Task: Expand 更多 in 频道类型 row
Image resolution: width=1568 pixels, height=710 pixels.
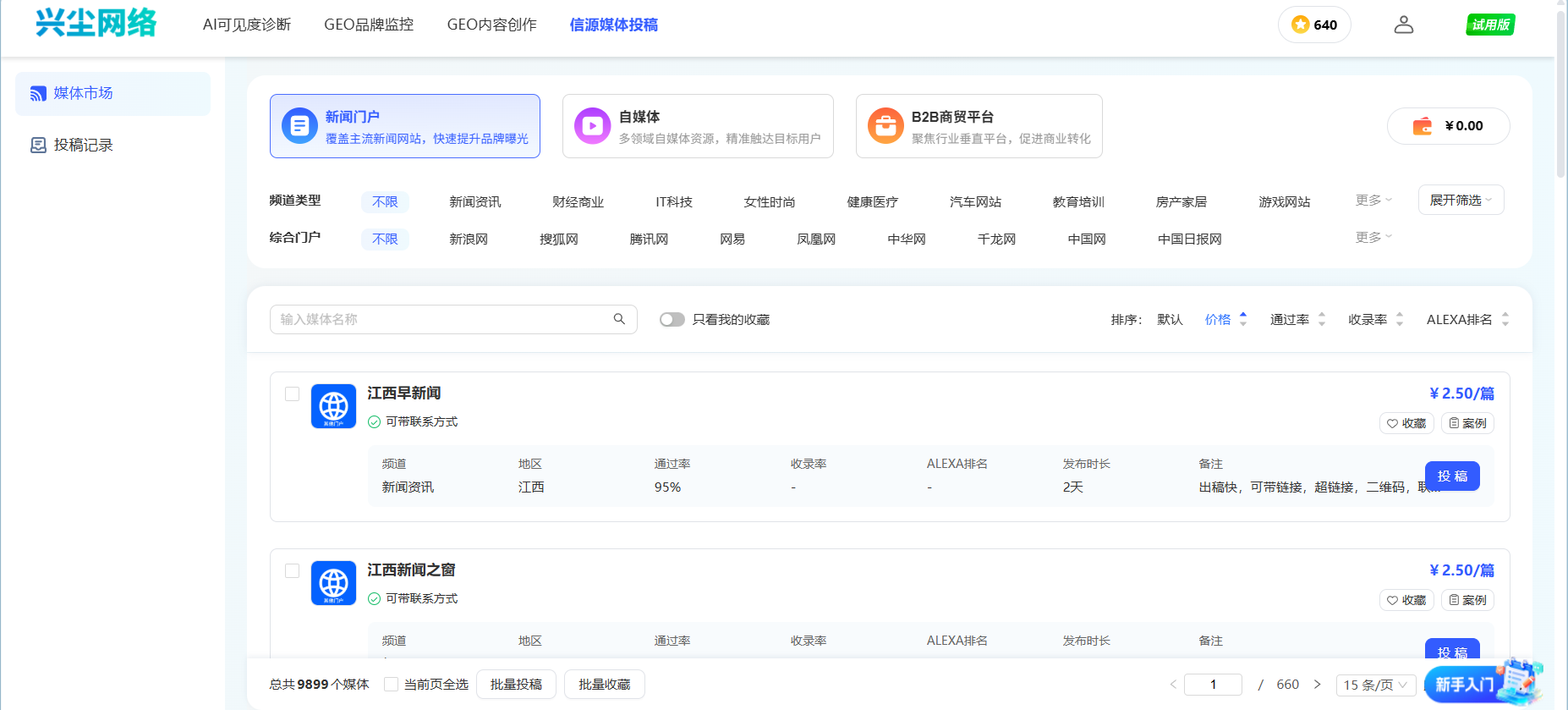Action: (1373, 200)
